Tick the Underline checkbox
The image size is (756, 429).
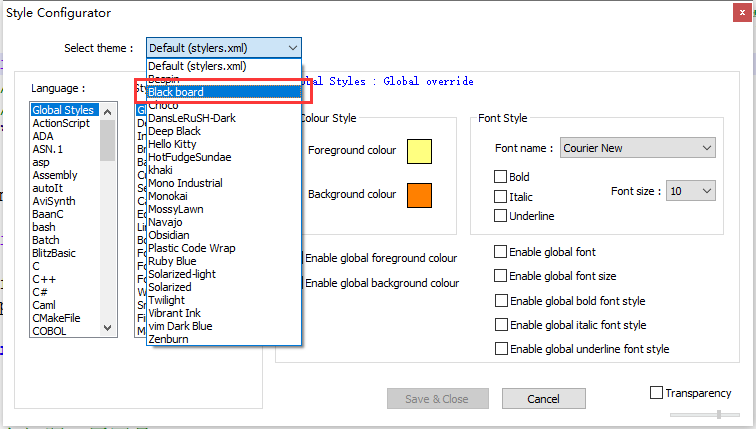pos(500,215)
